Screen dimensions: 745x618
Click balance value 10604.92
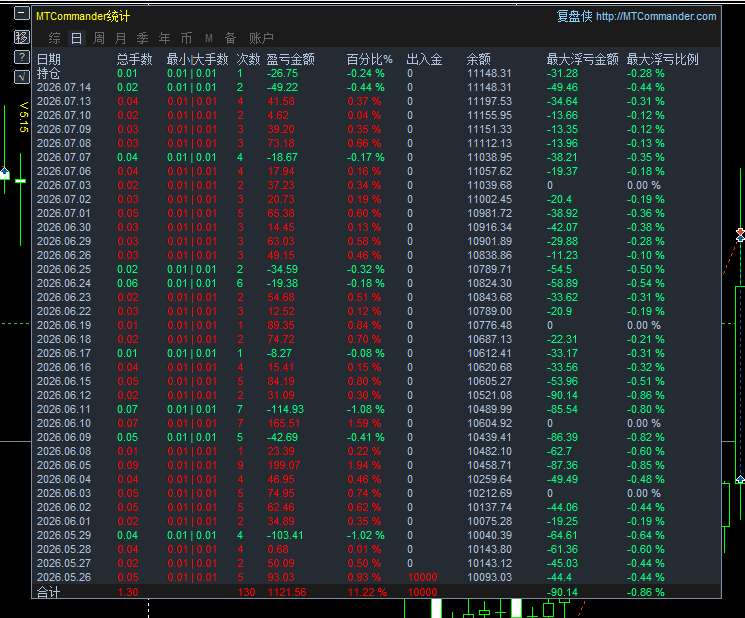click(489, 423)
